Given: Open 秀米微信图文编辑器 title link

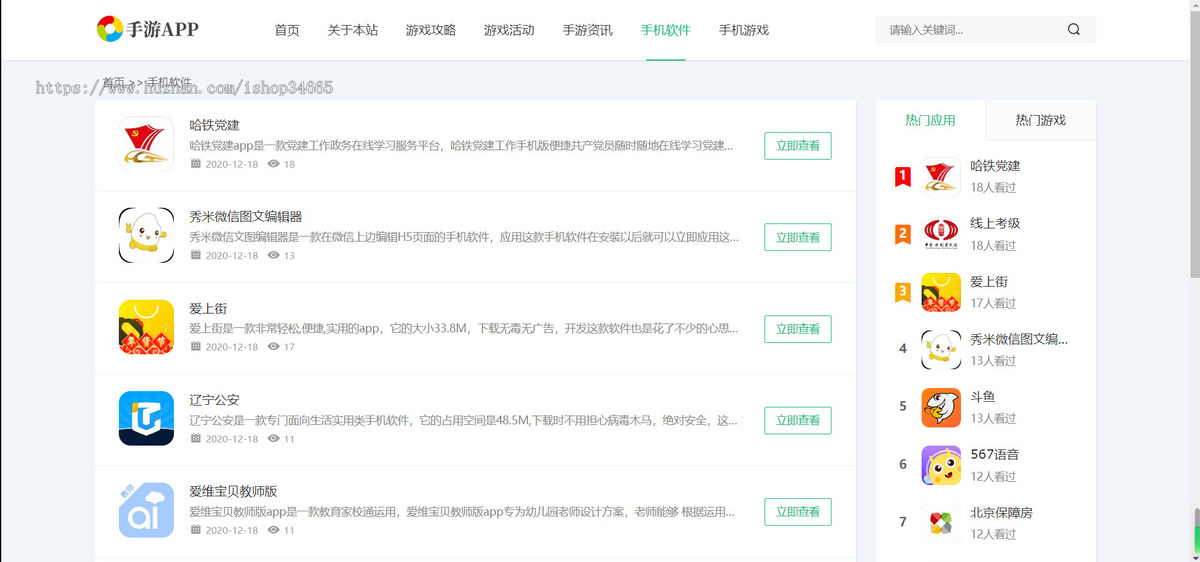Looking at the screenshot, I should click(246, 216).
